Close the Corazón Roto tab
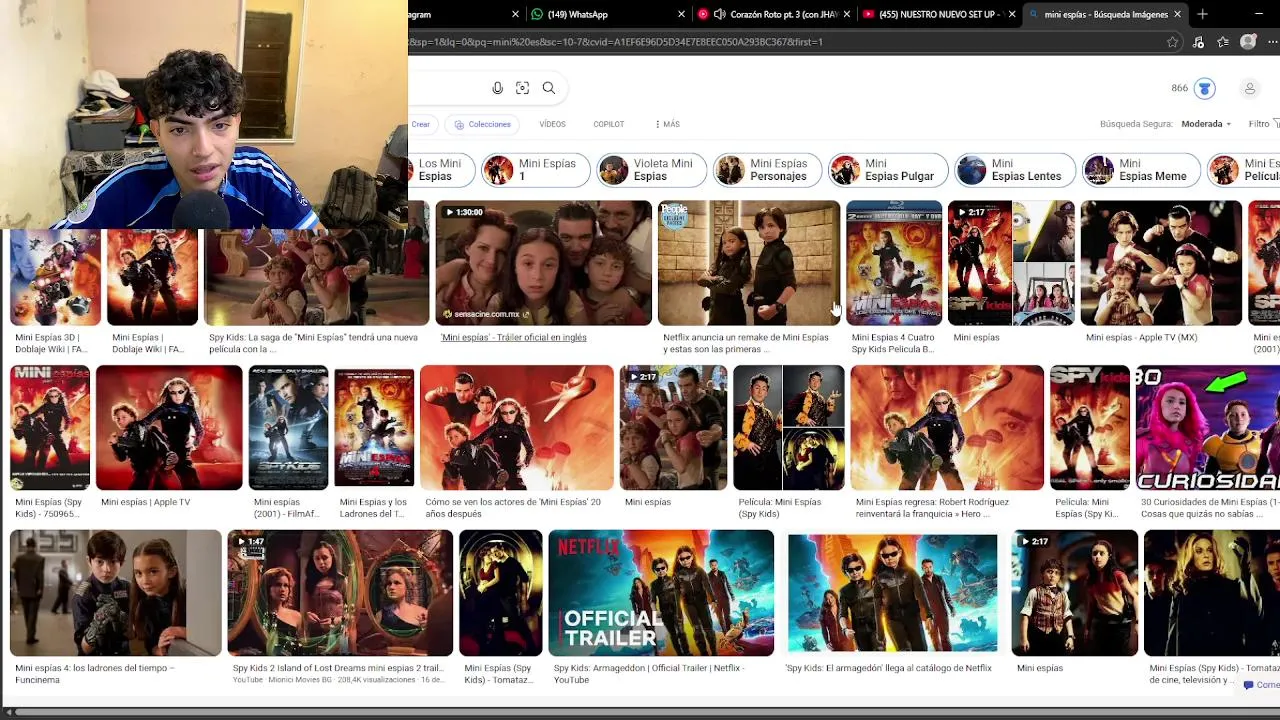 tap(847, 14)
